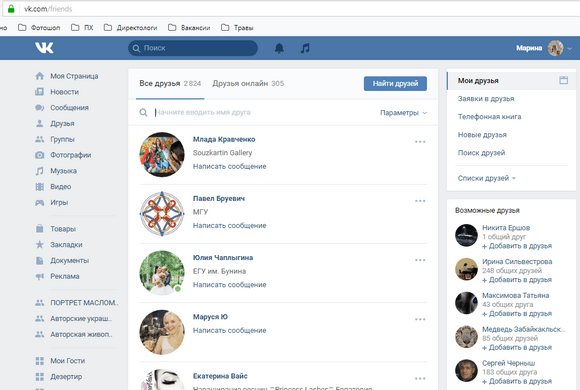Open Максимова Татьяна suggested friend avatar

point(466,303)
